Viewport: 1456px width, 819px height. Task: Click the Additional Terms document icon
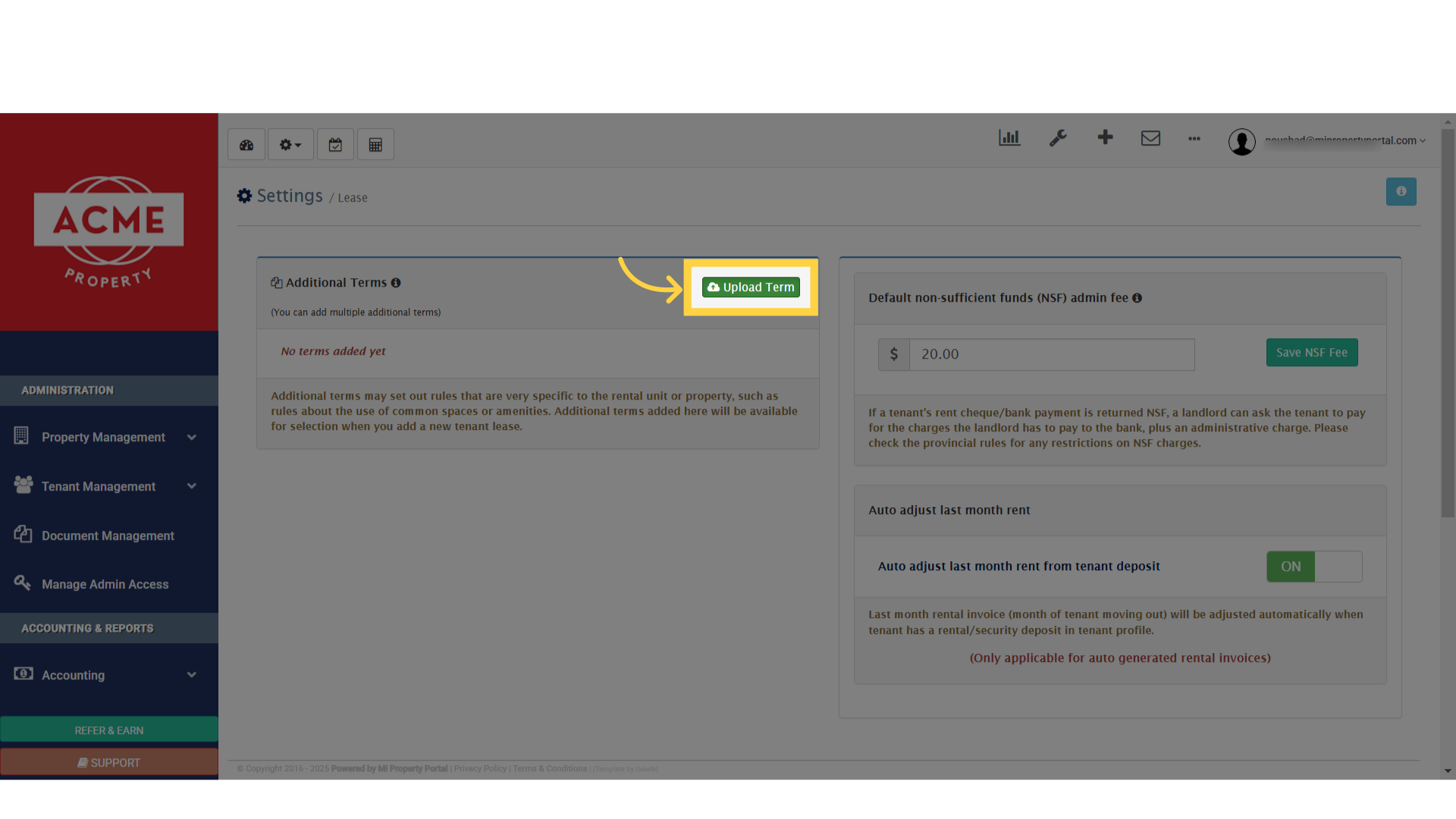pos(277,283)
